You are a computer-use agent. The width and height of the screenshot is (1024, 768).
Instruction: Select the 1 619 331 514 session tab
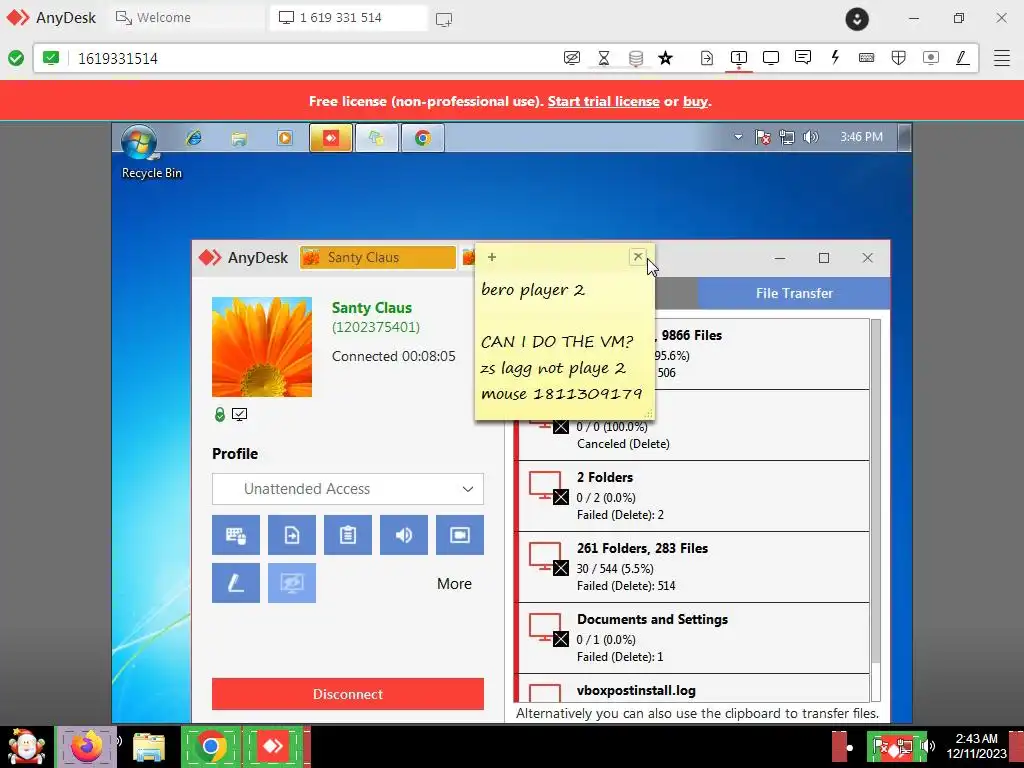[x=348, y=18]
